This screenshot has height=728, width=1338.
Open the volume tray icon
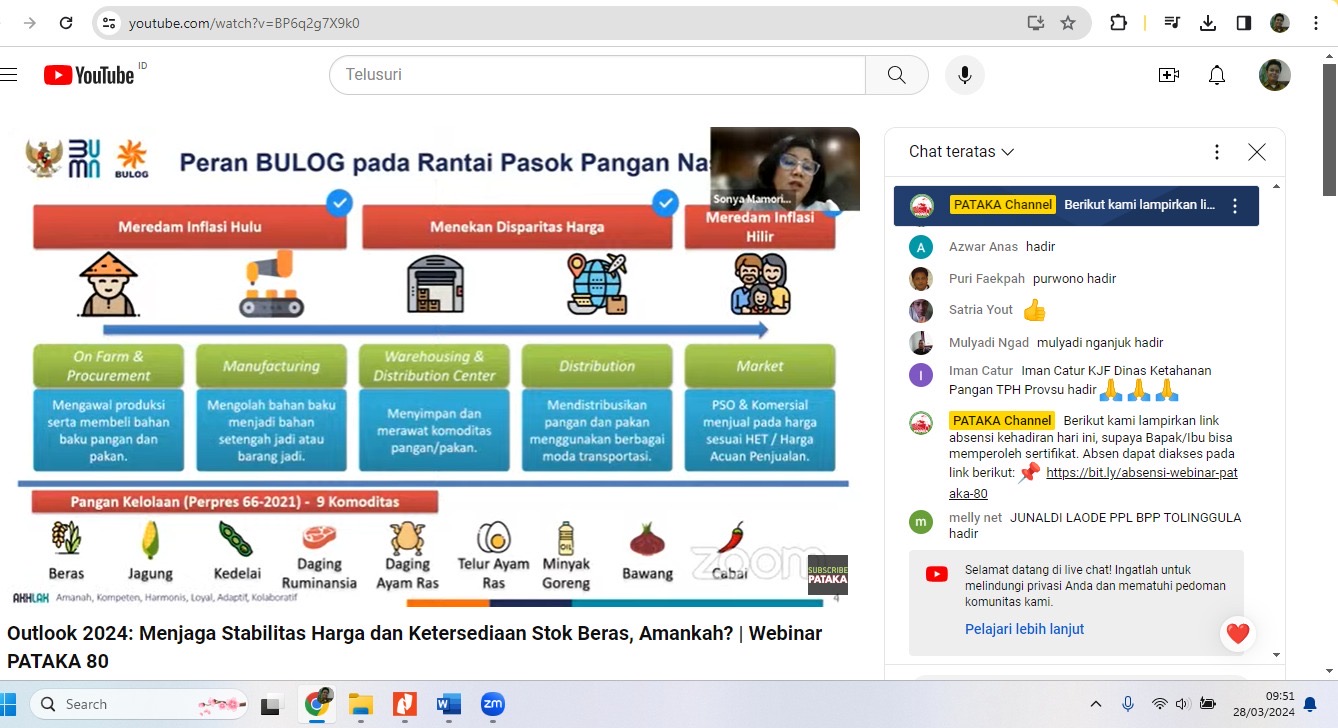(x=1182, y=704)
